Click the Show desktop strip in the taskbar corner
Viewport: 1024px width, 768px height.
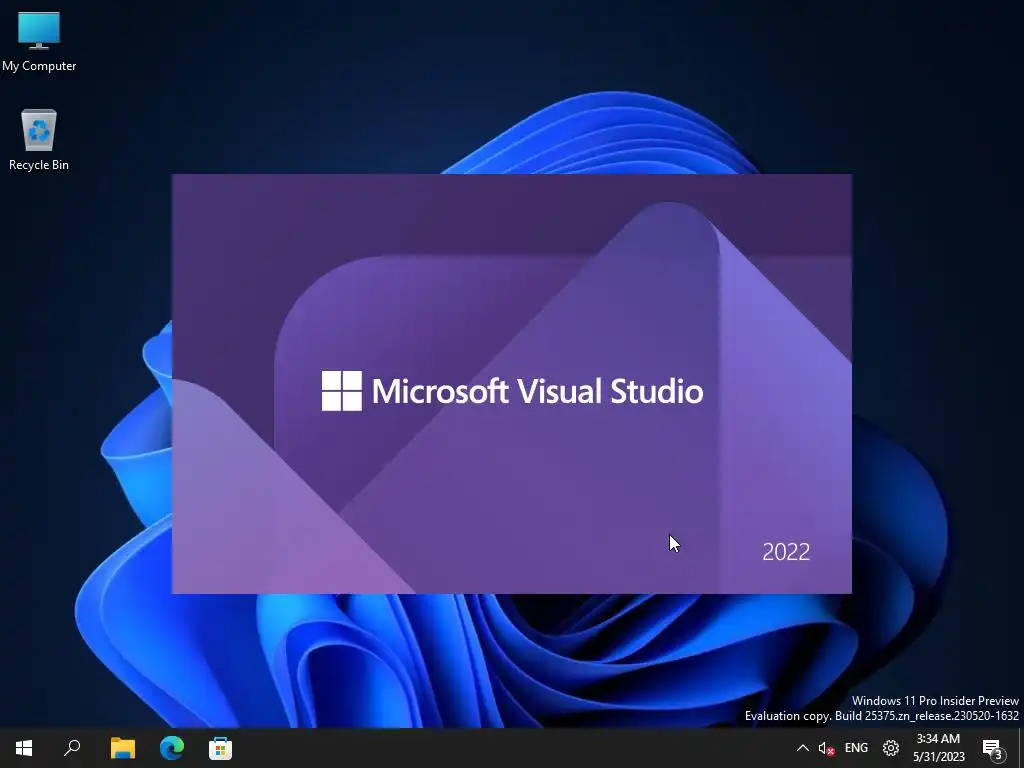pos(1021,748)
